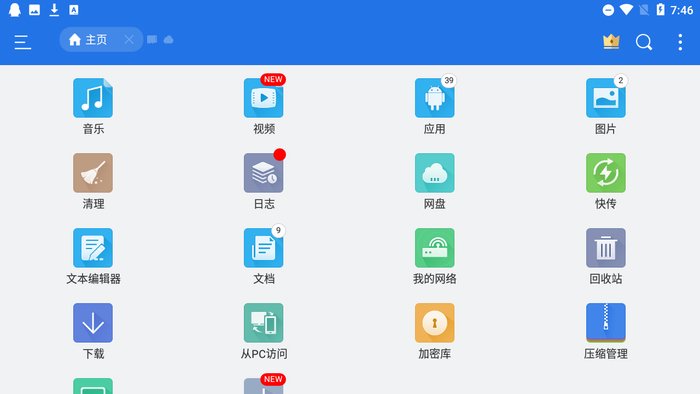Open the image notification icon in status bar
Viewport: 700px width, 394px height.
(34, 10)
